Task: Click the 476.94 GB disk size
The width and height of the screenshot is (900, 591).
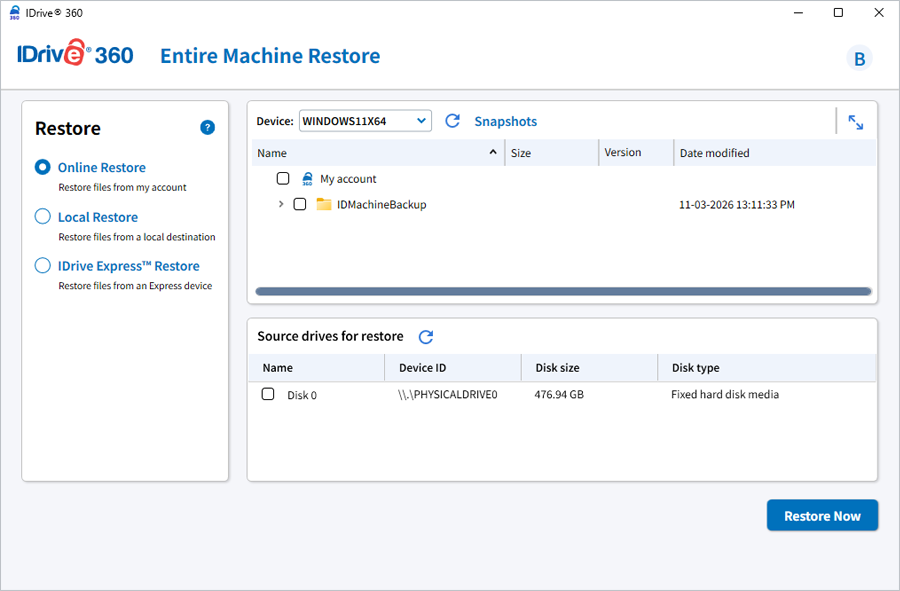Action: pos(559,395)
